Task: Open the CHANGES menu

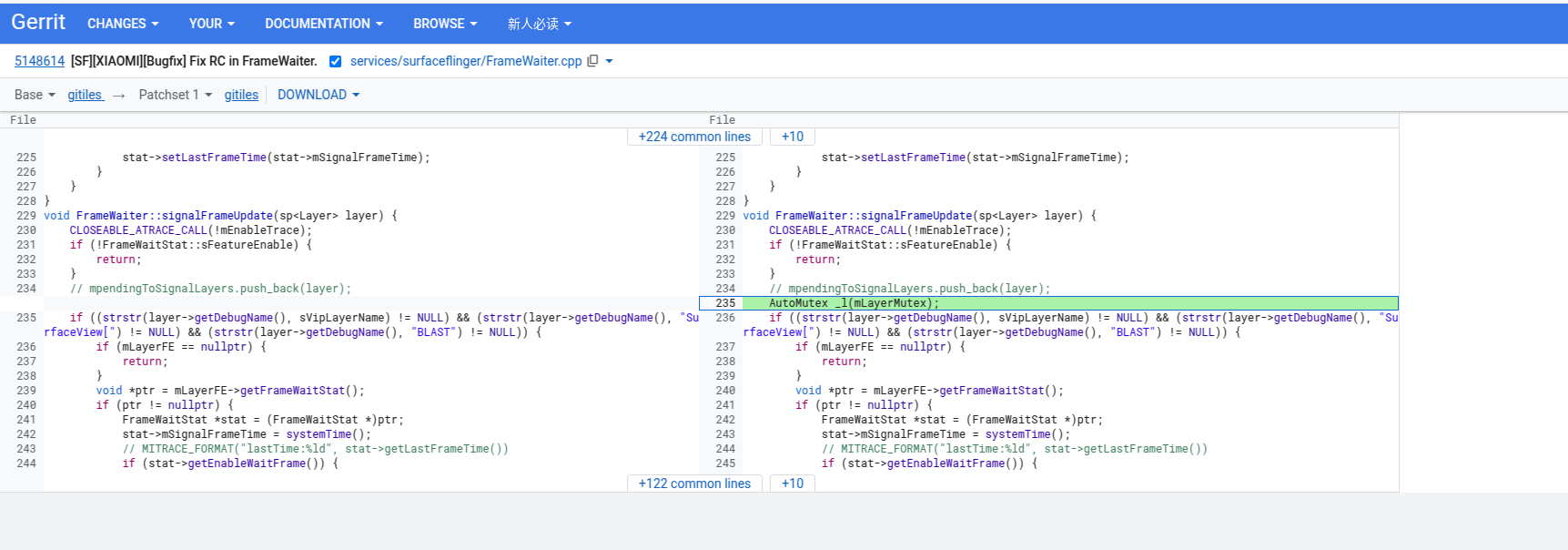Action: [x=122, y=24]
